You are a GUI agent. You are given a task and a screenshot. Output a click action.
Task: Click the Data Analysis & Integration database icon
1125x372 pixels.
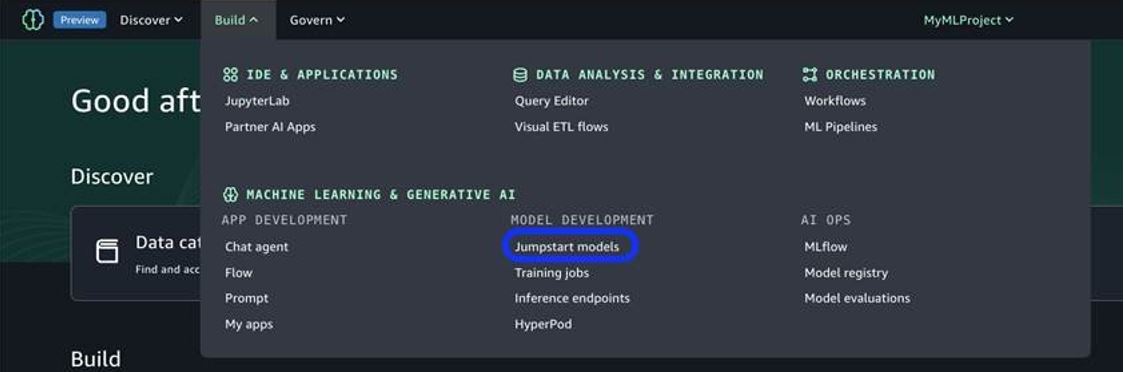520,75
